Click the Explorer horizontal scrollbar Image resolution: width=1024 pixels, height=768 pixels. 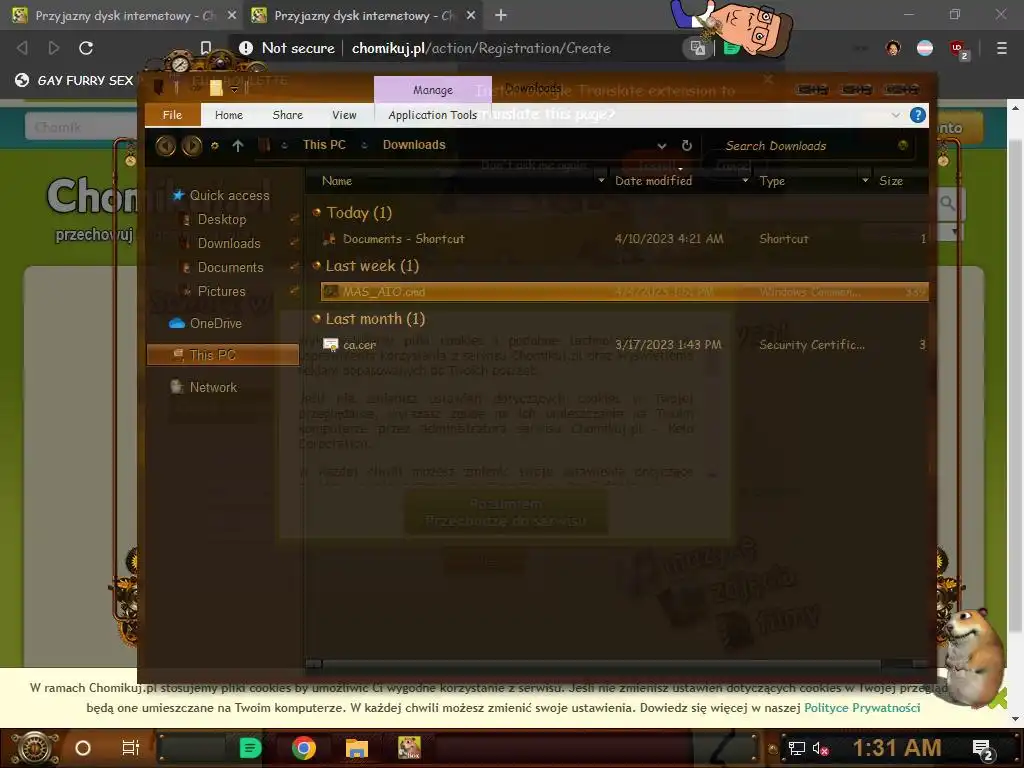(x=601, y=664)
